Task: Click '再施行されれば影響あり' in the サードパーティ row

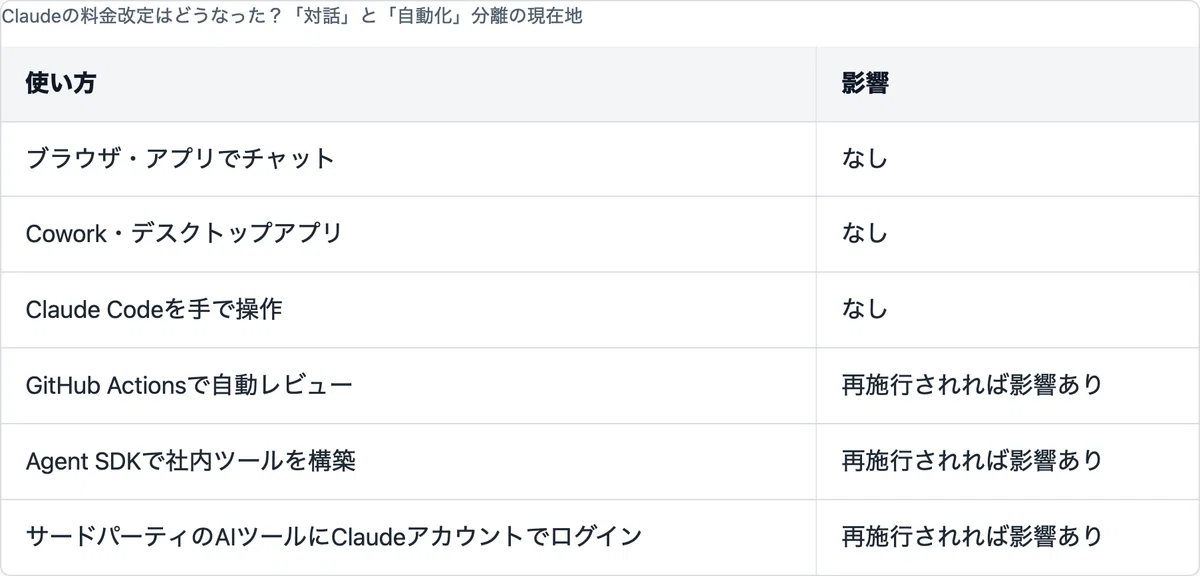Action: click(x=972, y=537)
